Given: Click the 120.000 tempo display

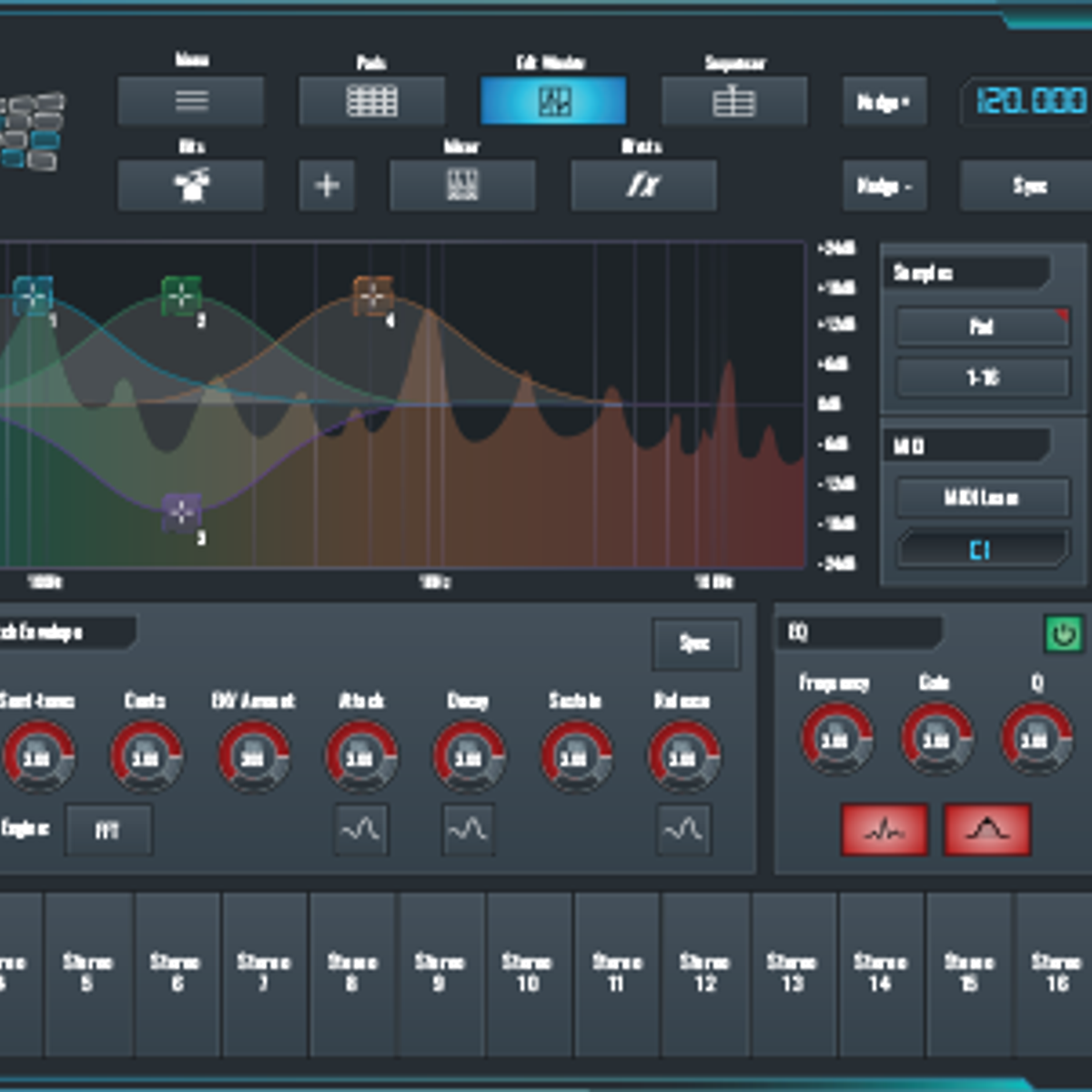Looking at the screenshot, I should coord(1026,101).
